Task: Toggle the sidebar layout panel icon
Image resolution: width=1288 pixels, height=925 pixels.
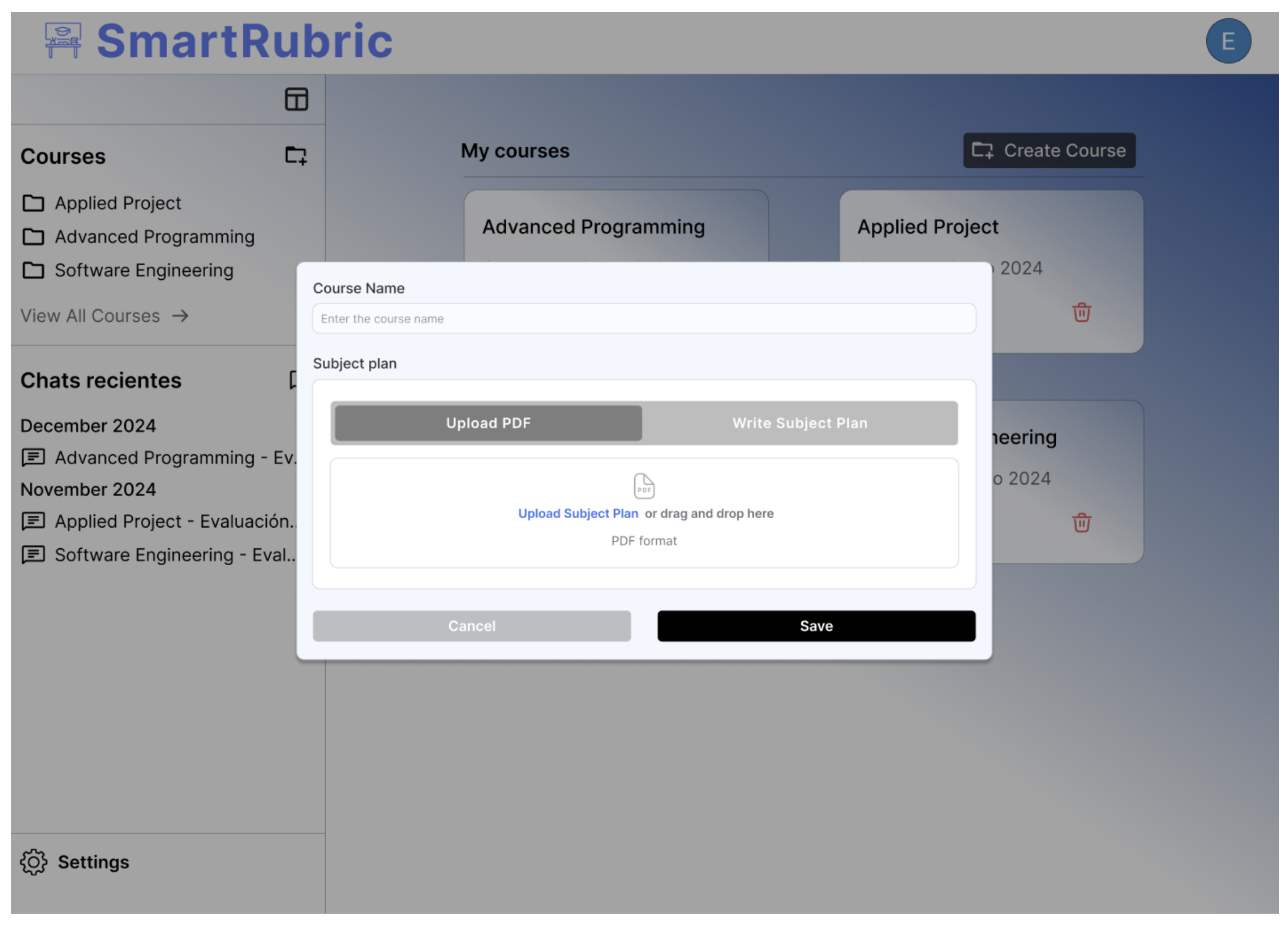Action: click(296, 99)
